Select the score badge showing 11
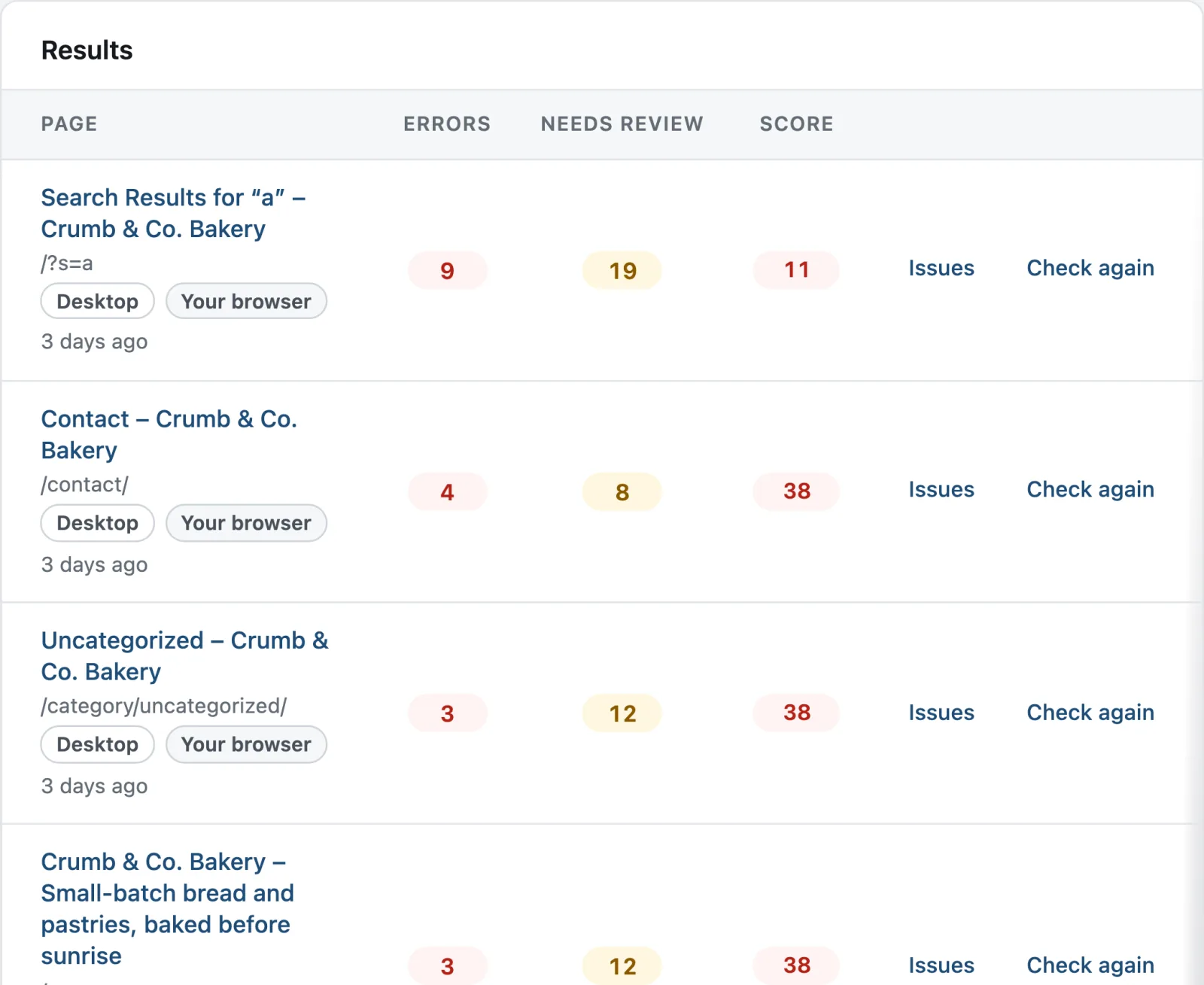1204x985 pixels. (796, 269)
